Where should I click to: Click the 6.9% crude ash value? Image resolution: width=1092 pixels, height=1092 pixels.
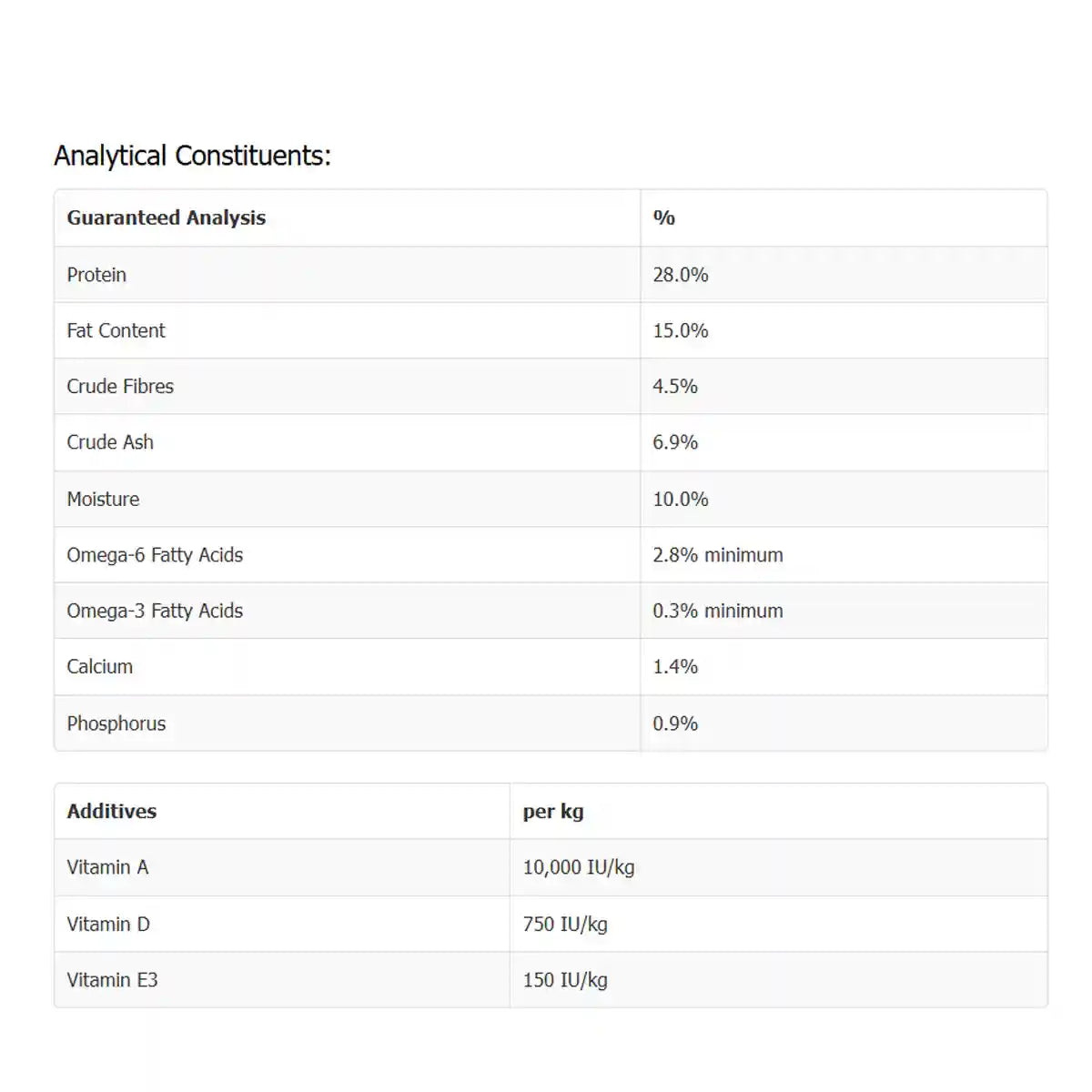pyautogui.click(x=675, y=442)
